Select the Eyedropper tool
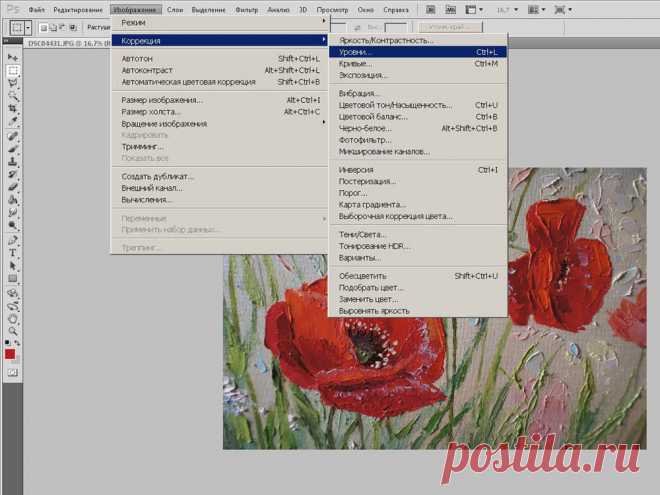Screen dimensions: 660x495 point(13,121)
